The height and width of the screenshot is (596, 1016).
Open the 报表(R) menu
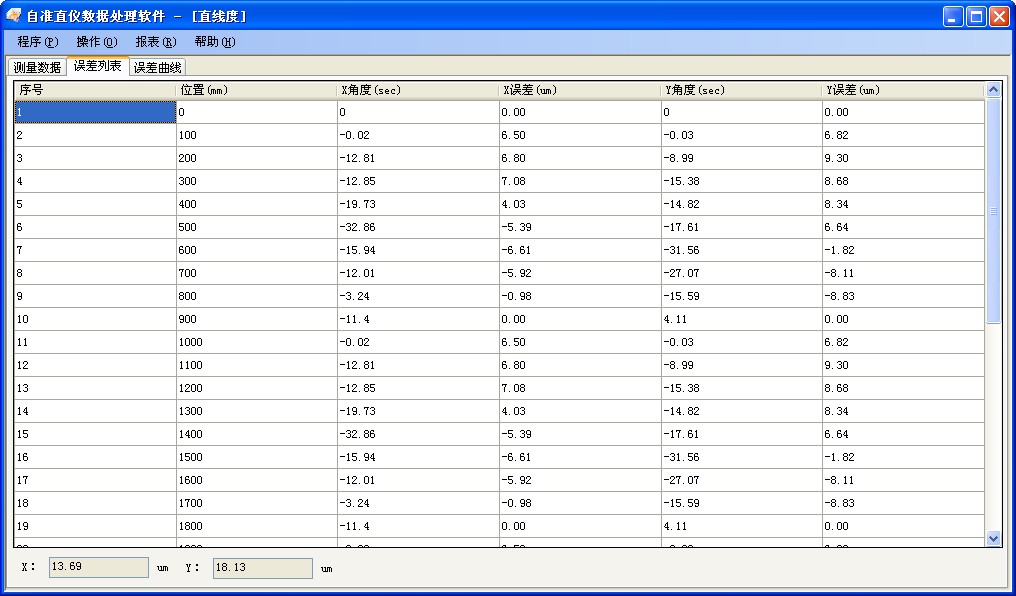tap(155, 42)
